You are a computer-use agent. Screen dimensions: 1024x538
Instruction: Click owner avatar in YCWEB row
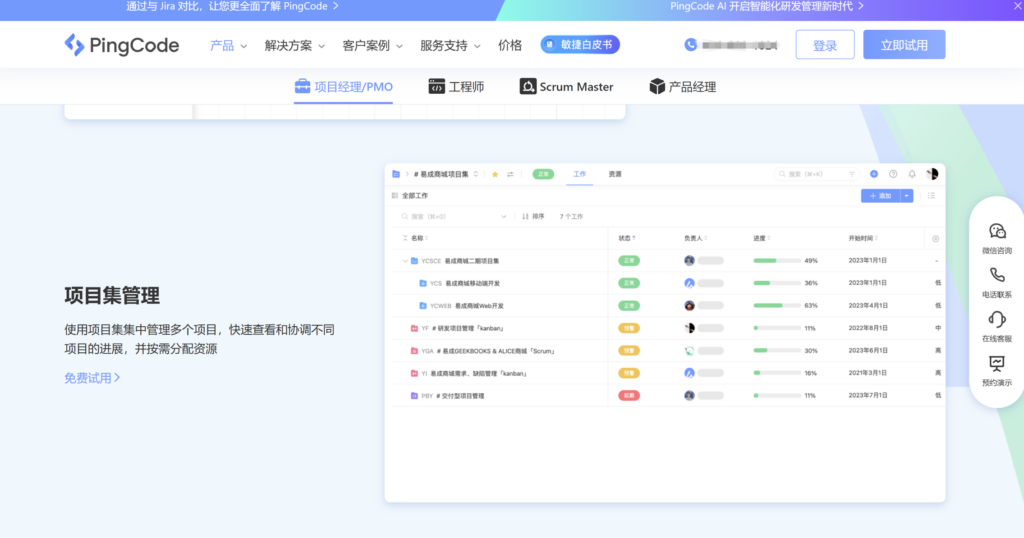689,306
